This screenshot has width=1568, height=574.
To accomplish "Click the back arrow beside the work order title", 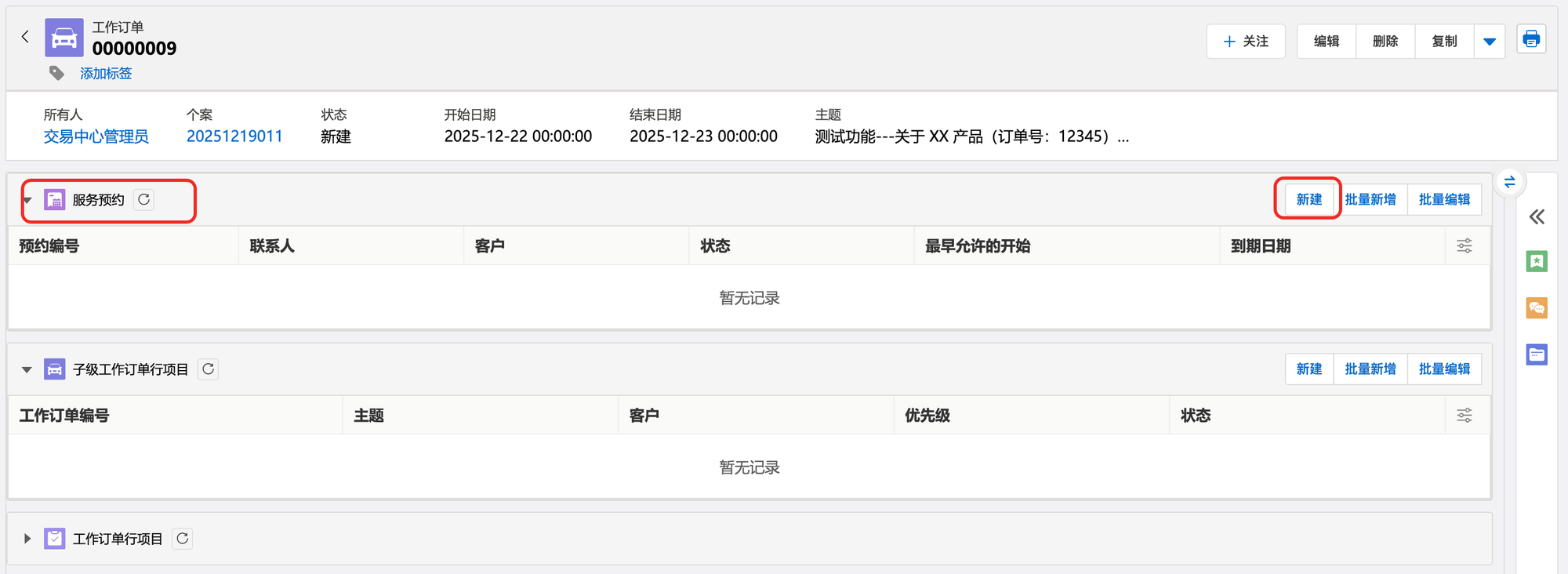I will (x=25, y=37).
